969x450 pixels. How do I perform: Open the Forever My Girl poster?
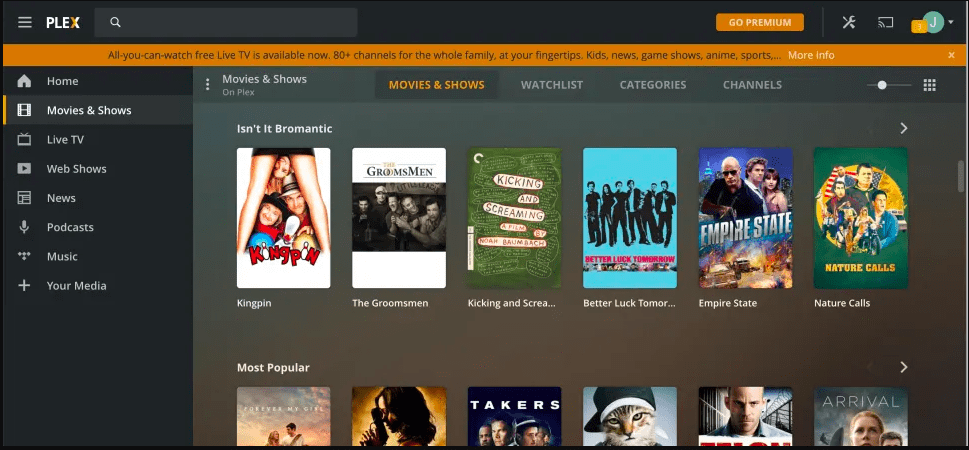(x=284, y=416)
